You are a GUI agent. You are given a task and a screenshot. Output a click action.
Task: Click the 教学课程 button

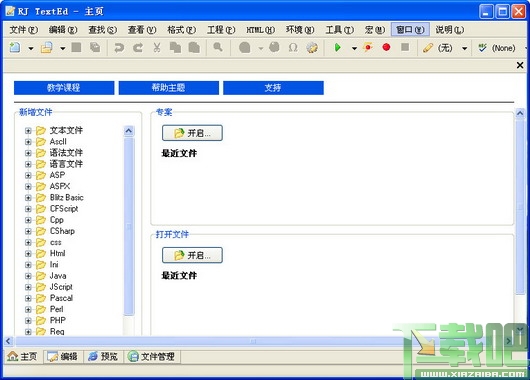click(64, 88)
